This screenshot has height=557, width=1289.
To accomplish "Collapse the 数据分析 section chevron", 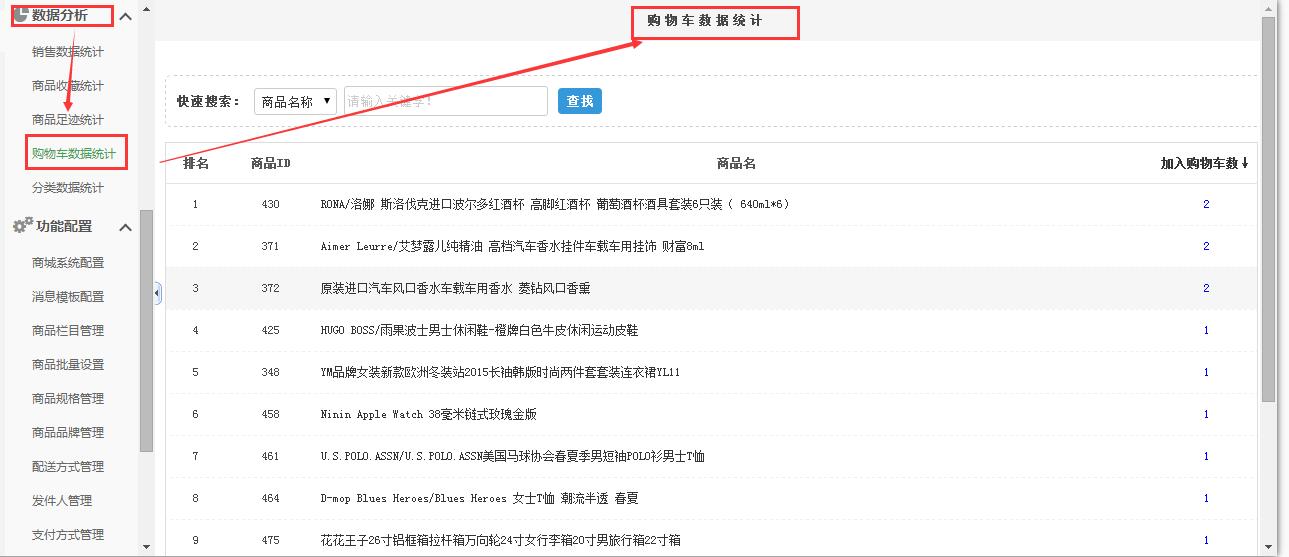I will click(x=125, y=16).
